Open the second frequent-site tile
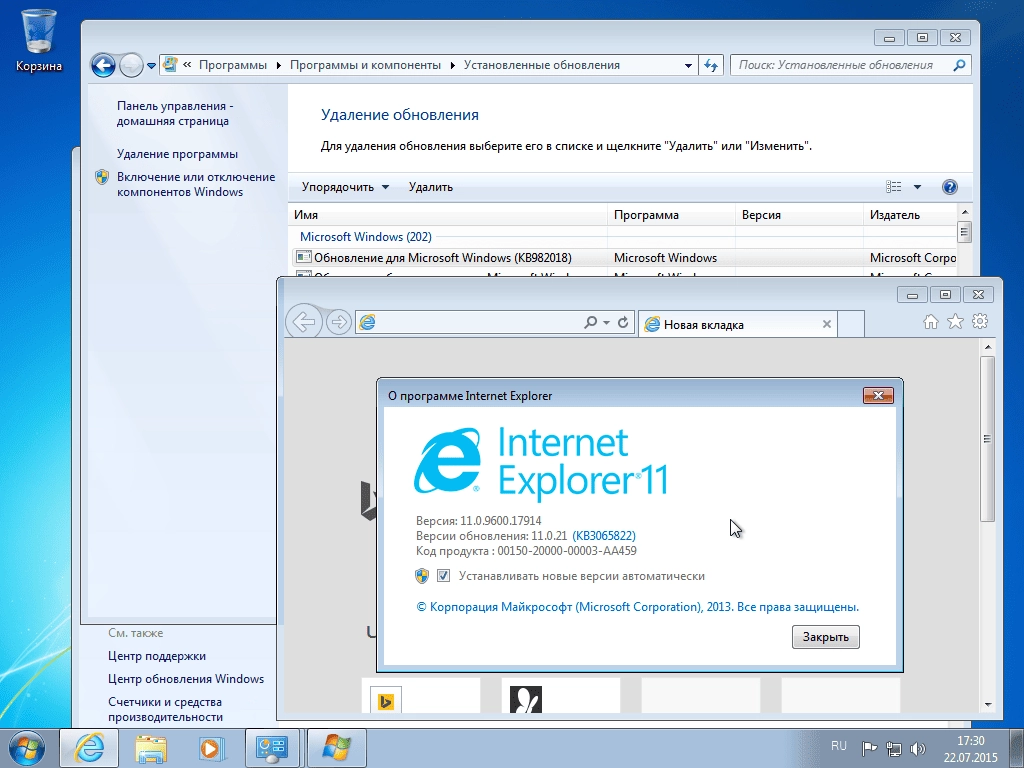The height and width of the screenshot is (768, 1024). (560, 695)
